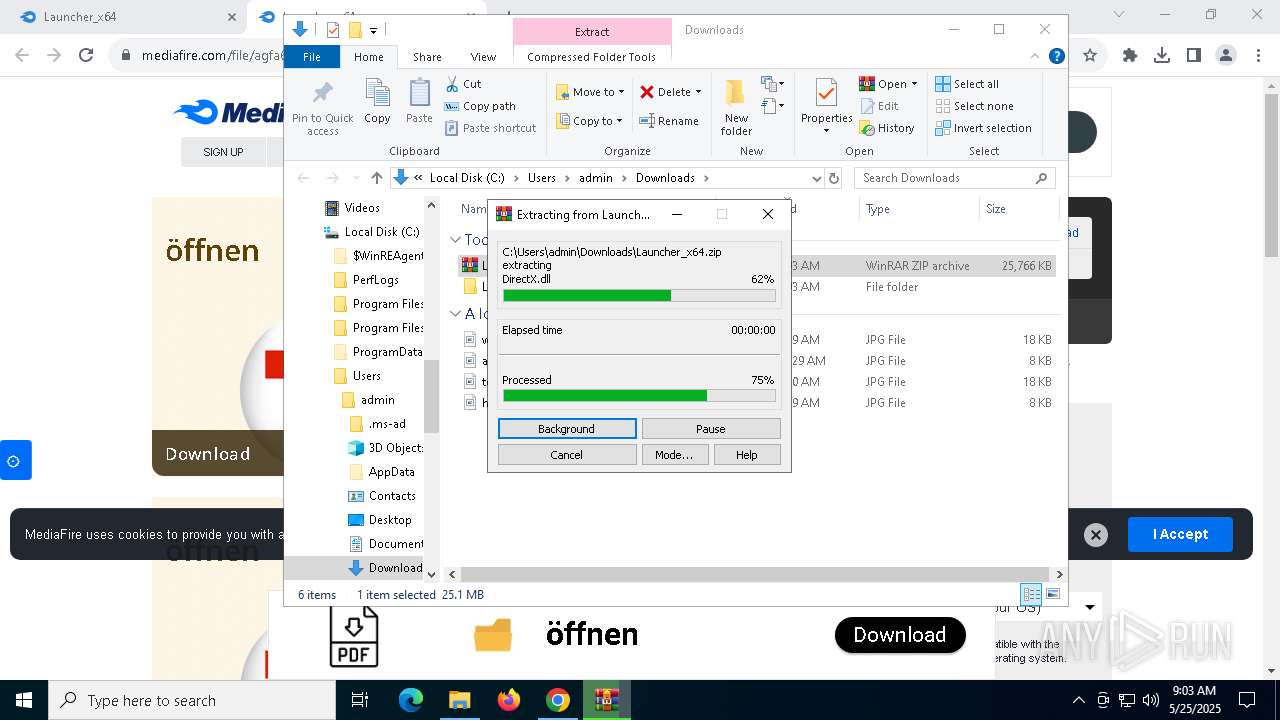Click the Pin to Quick access icon
The height and width of the screenshot is (720, 1280).
(322, 108)
